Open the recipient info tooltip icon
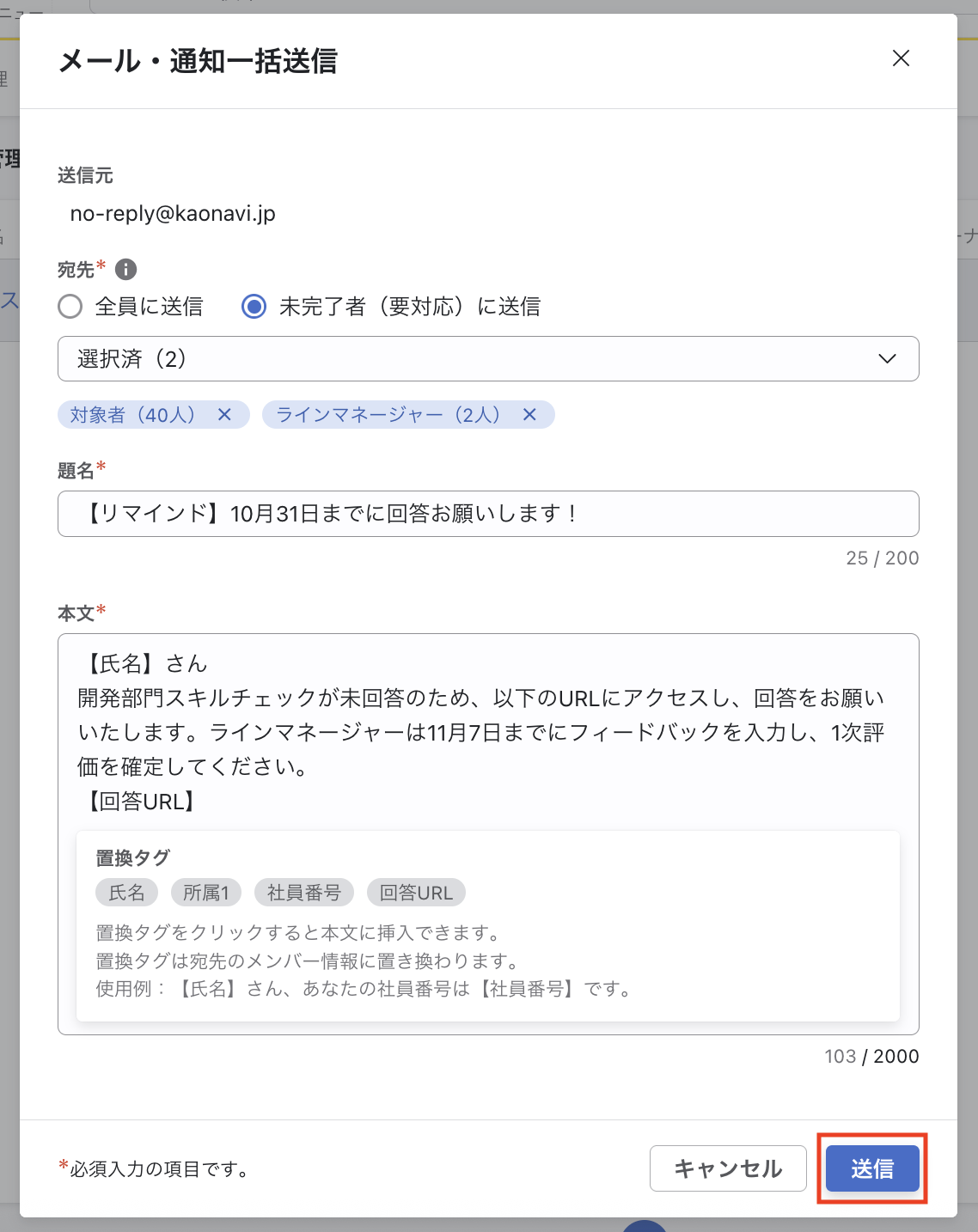978x1232 pixels. tap(127, 269)
